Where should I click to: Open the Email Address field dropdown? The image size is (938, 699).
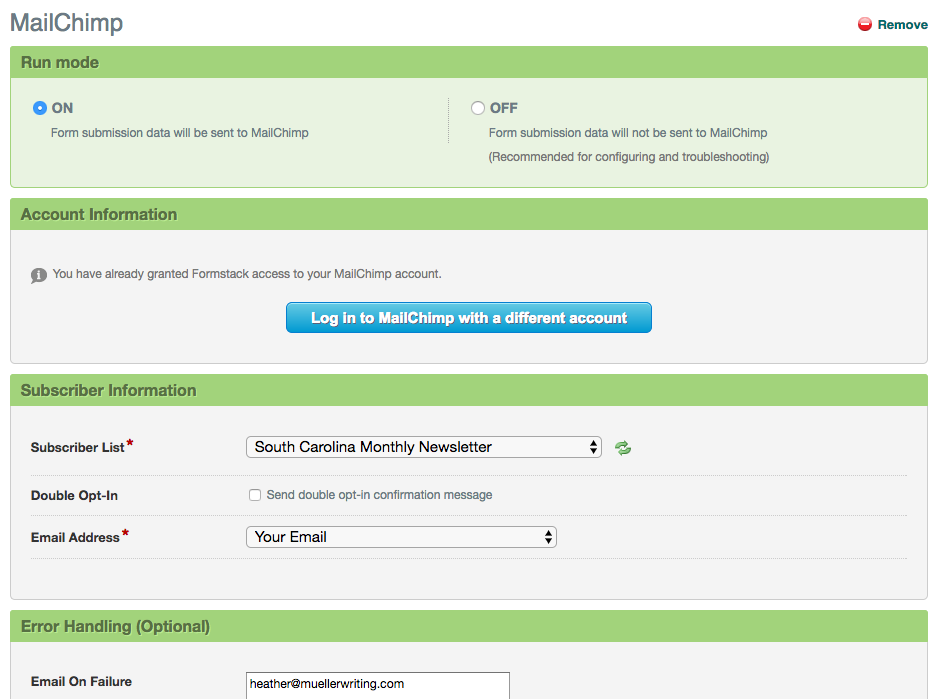pos(401,537)
